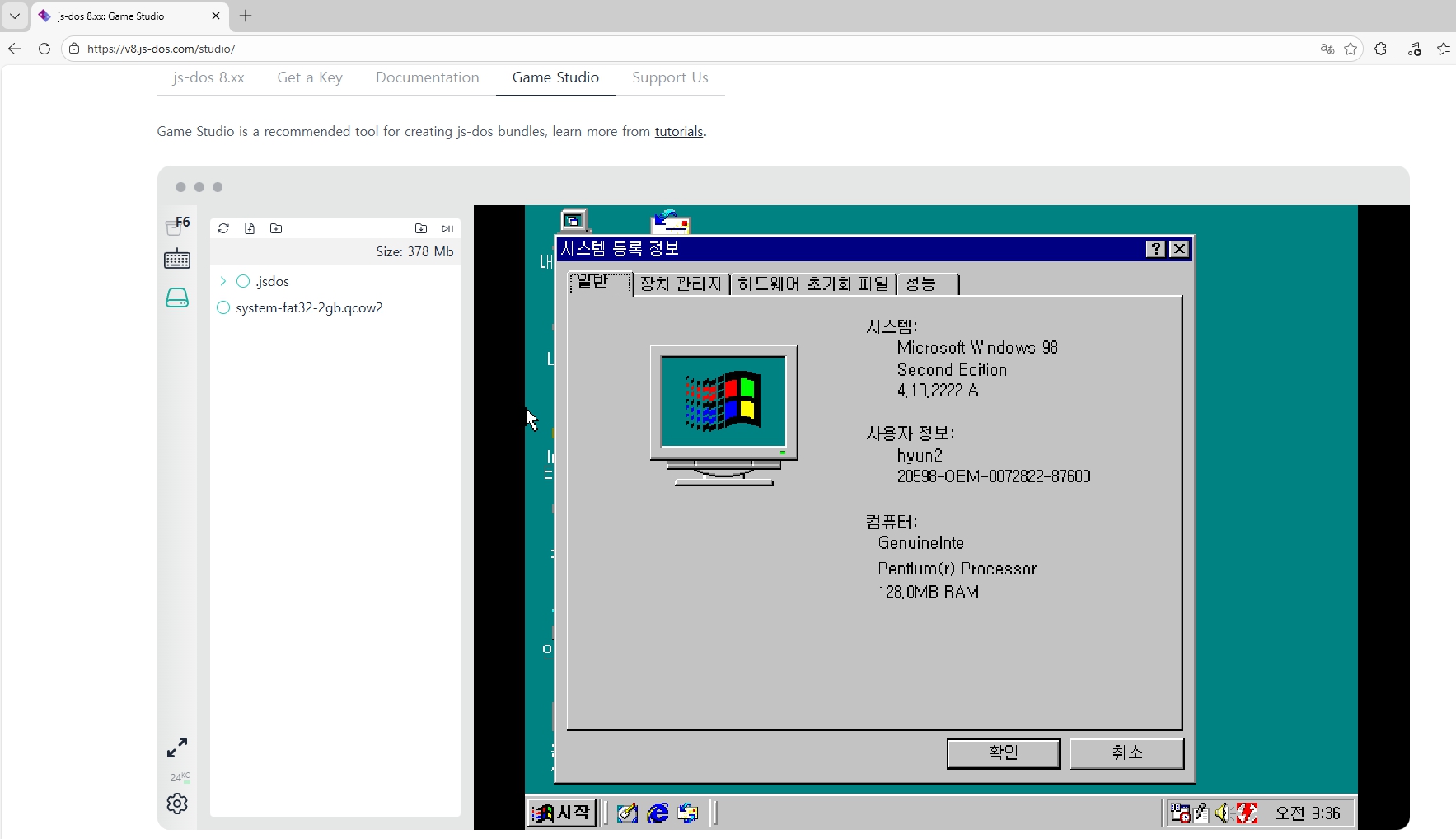Click the new folder icon
This screenshot has width=1456, height=839.
click(x=276, y=228)
